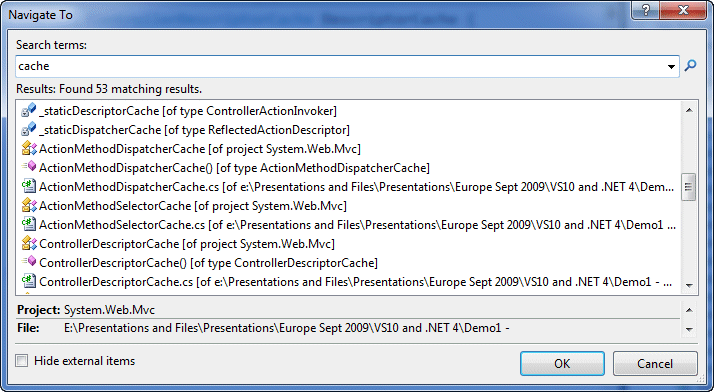Click results list scroll up arrow
This screenshot has height=392, width=714.
(689, 110)
